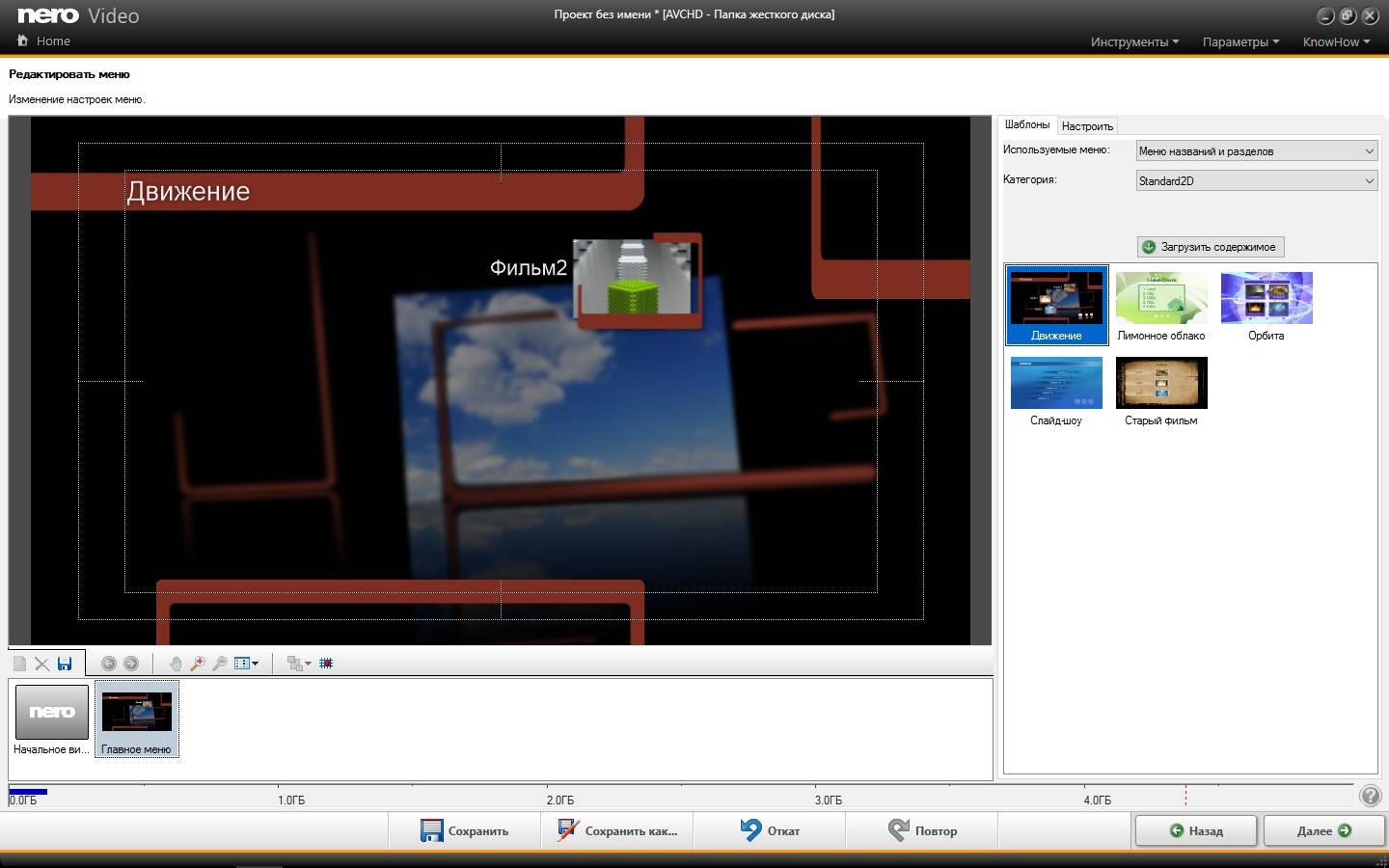Image resolution: width=1389 pixels, height=868 pixels.
Task: Click the zoom in magnifier icon
Action: click(198, 664)
